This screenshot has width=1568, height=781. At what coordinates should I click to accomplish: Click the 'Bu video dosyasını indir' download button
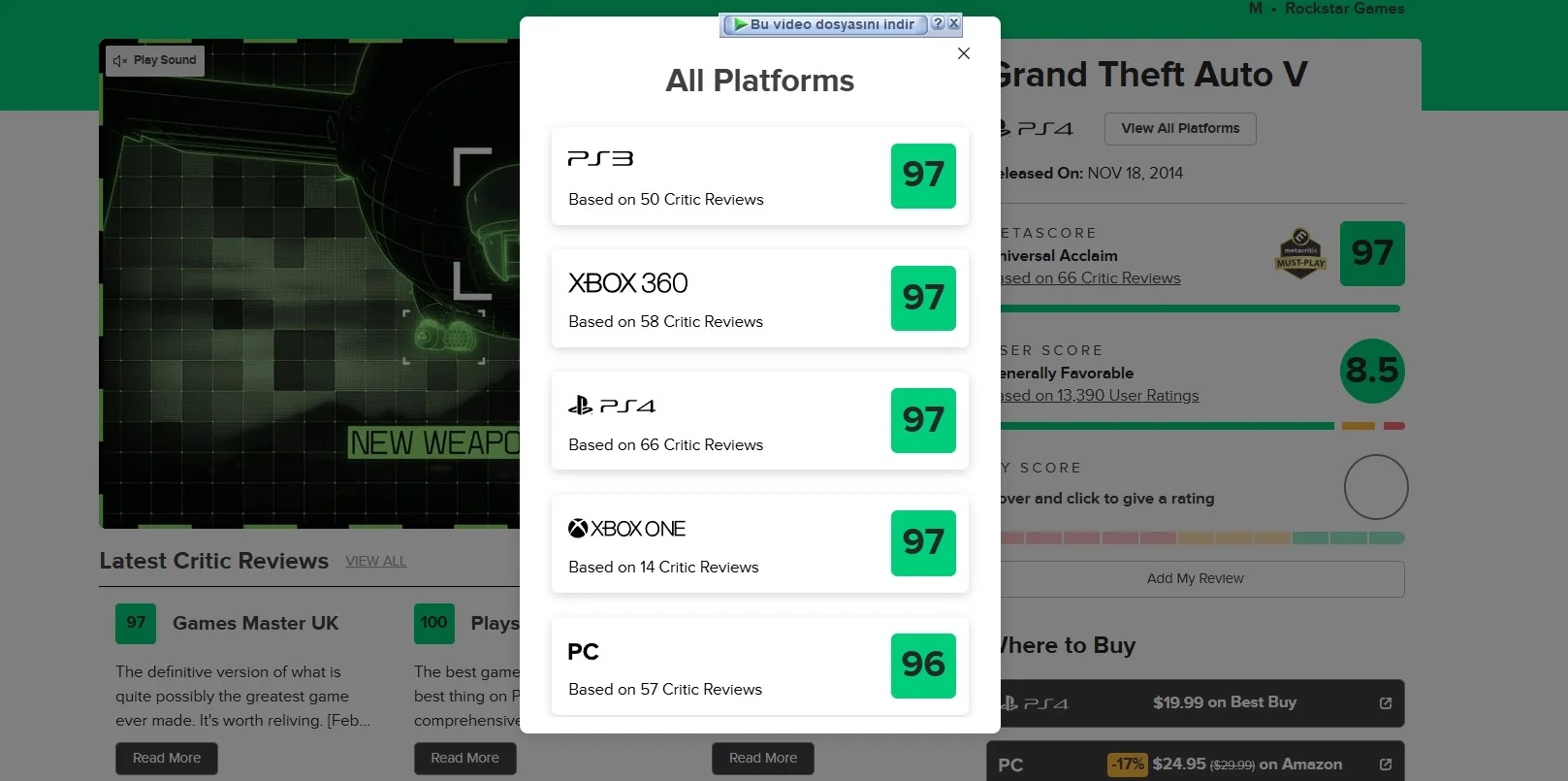[823, 24]
